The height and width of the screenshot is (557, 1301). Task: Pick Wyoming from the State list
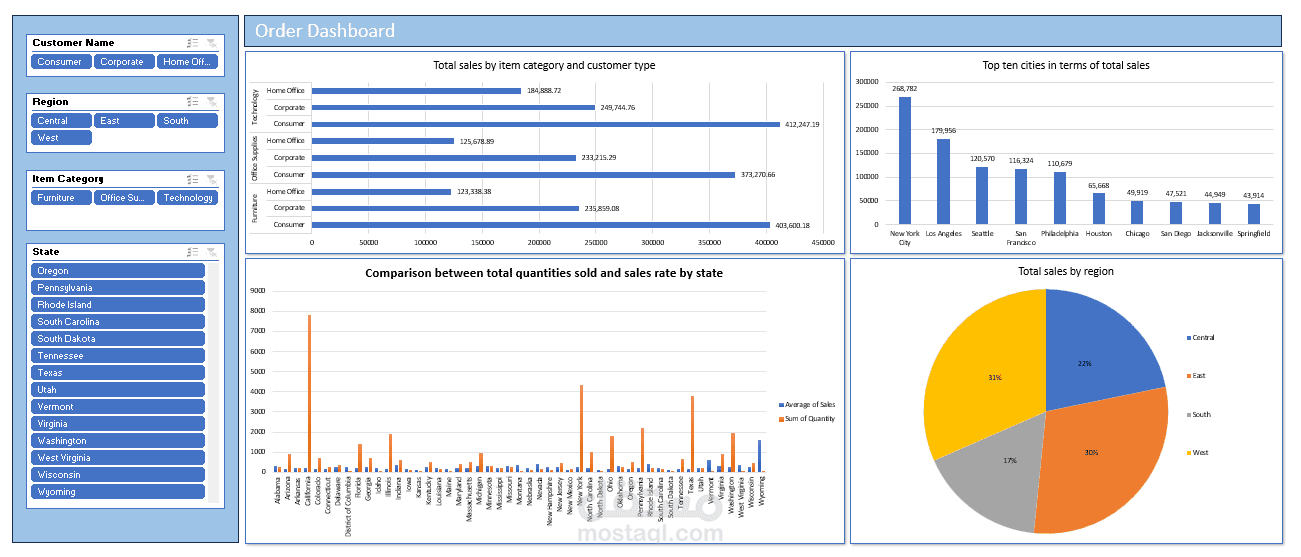[118, 492]
